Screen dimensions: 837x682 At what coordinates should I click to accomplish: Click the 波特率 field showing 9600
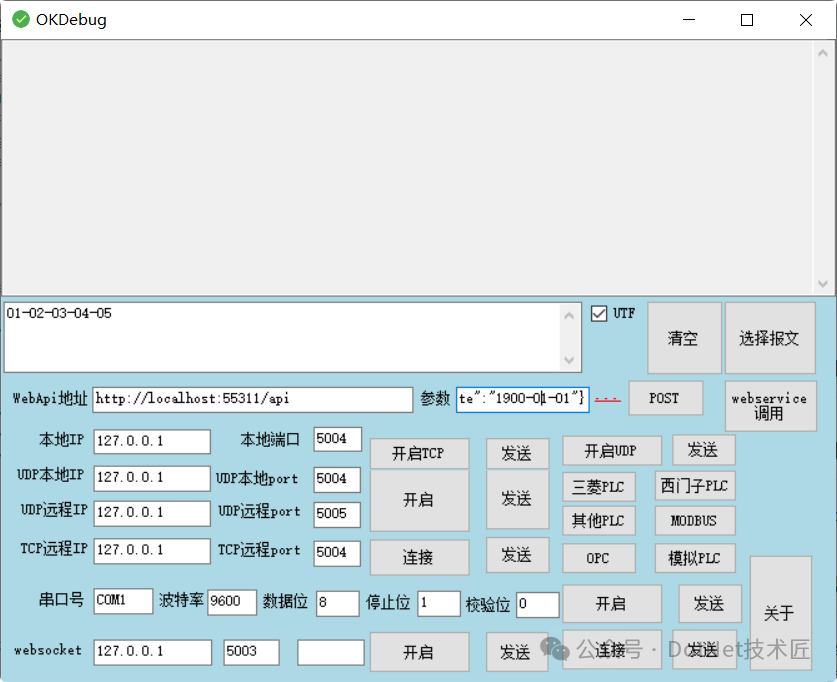pos(232,602)
